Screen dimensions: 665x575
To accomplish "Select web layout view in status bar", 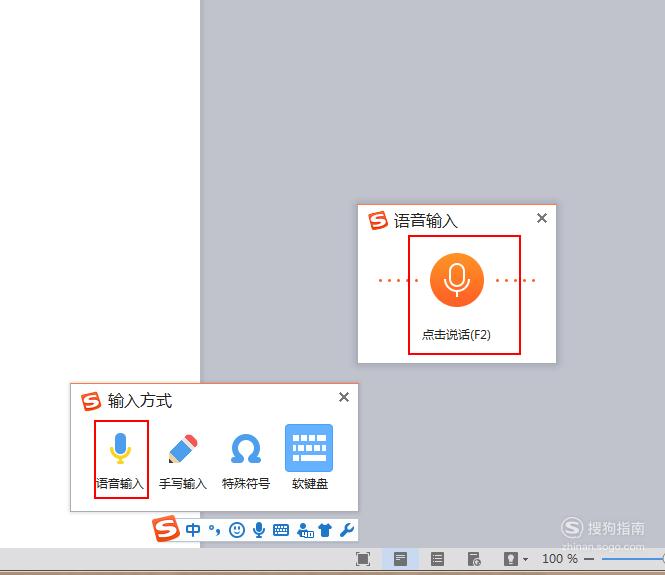I will tap(474, 559).
